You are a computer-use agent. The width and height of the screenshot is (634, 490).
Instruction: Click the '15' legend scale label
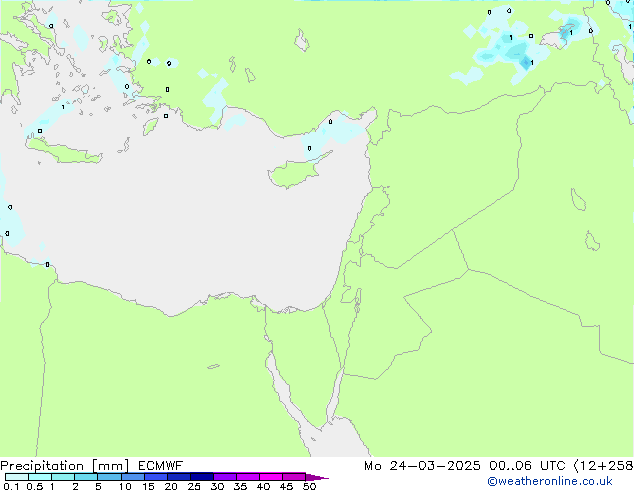(x=148, y=486)
